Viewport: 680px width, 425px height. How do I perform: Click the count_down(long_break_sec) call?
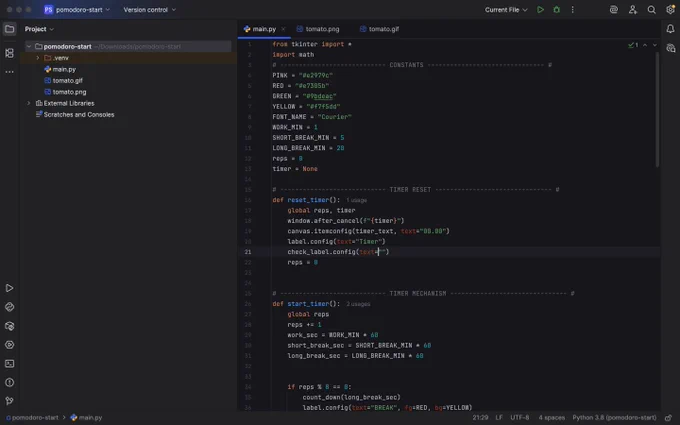tap(351, 397)
